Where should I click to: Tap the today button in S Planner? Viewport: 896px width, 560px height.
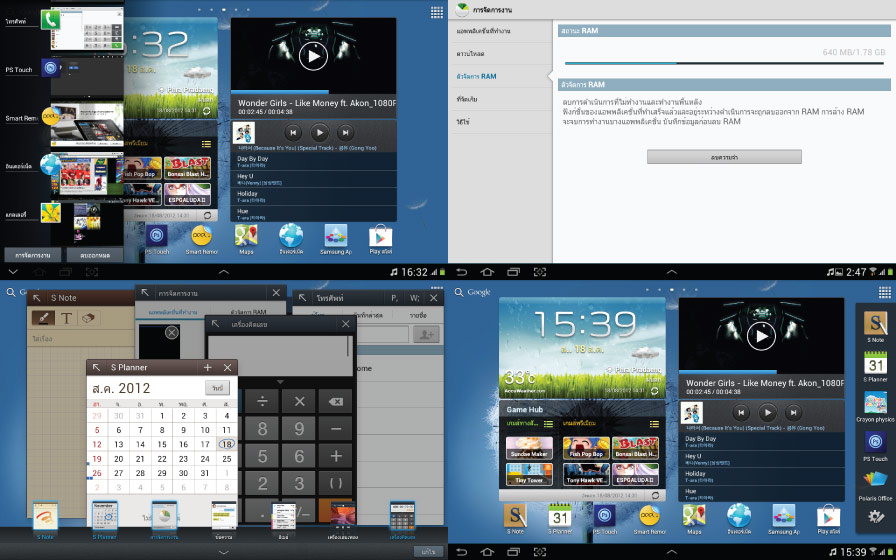click(x=217, y=388)
